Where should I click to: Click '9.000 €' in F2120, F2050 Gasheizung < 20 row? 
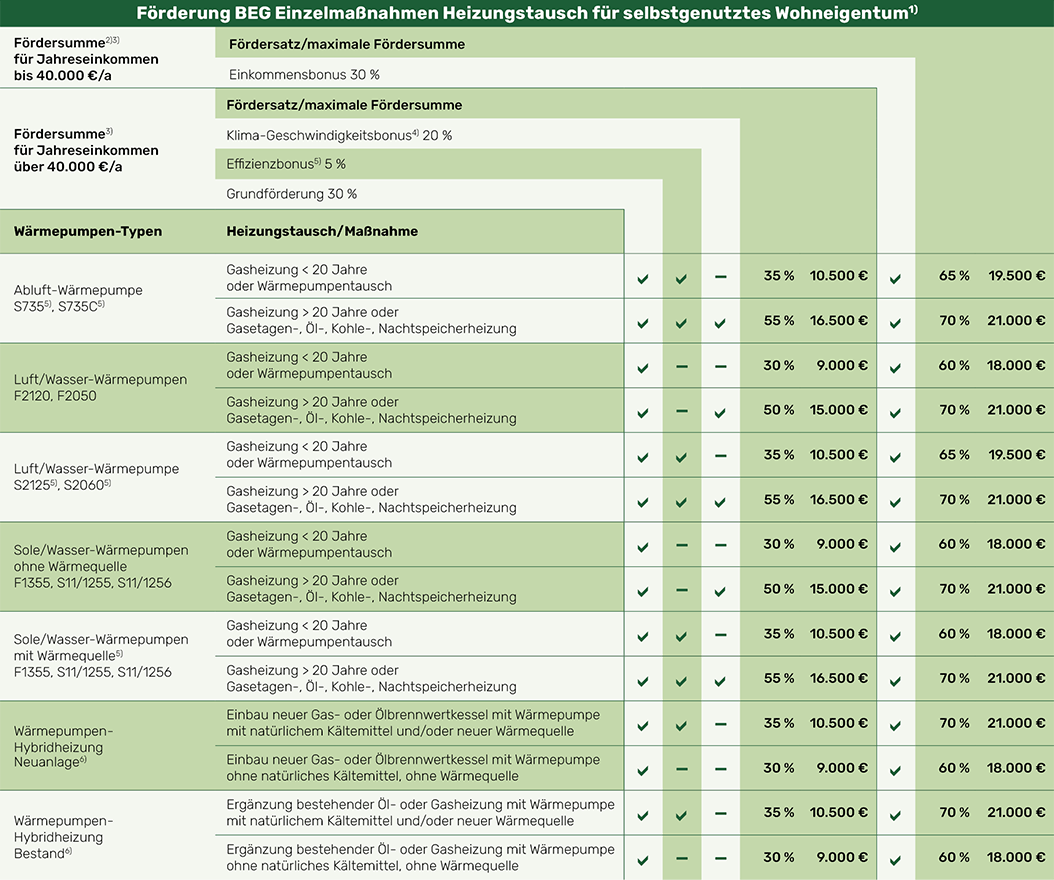(x=842, y=366)
